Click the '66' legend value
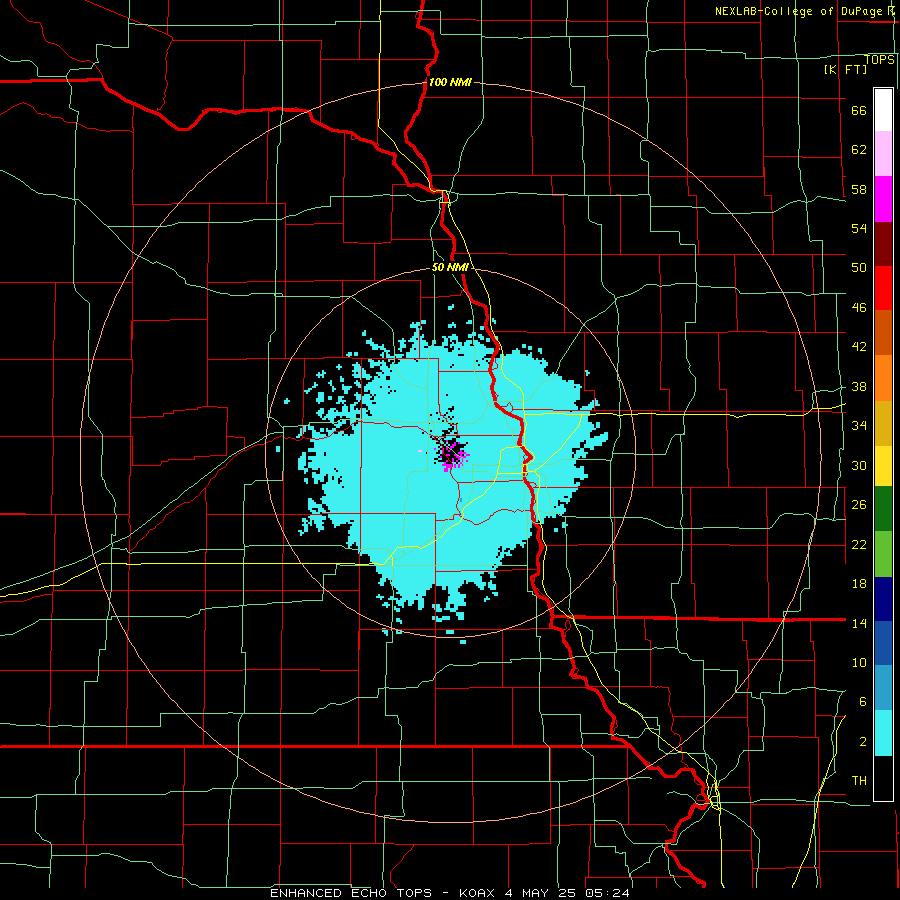Viewport: 900px width, 900px height. point(859,111)
